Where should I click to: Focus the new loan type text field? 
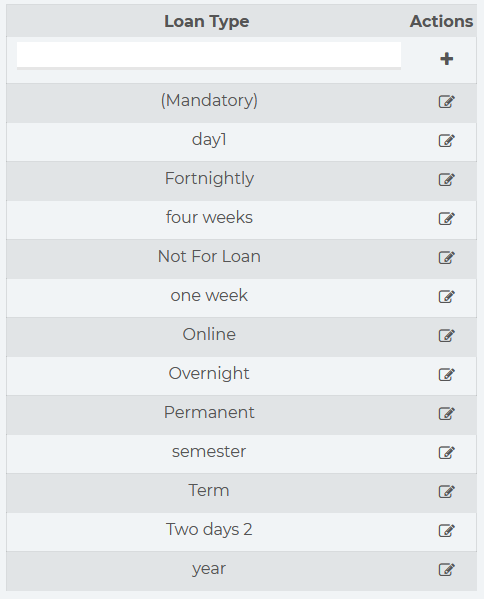(209, 55)
